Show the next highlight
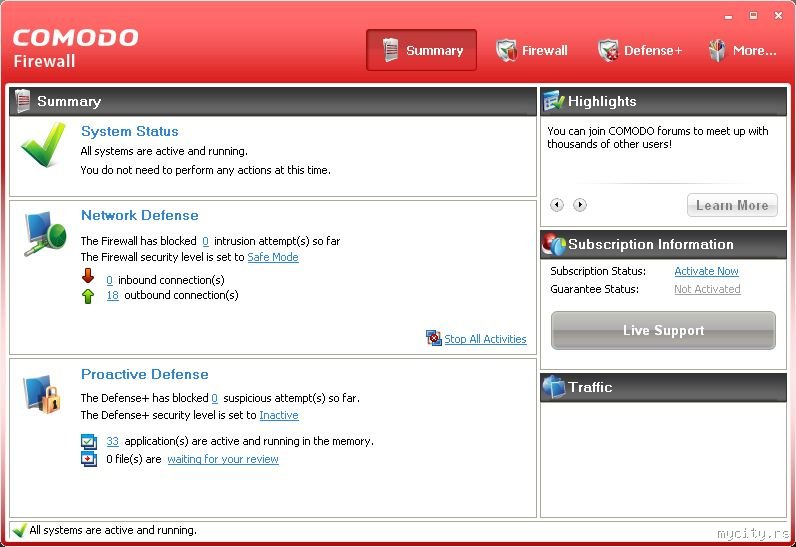The image size is (796, 547). (580, 204)
